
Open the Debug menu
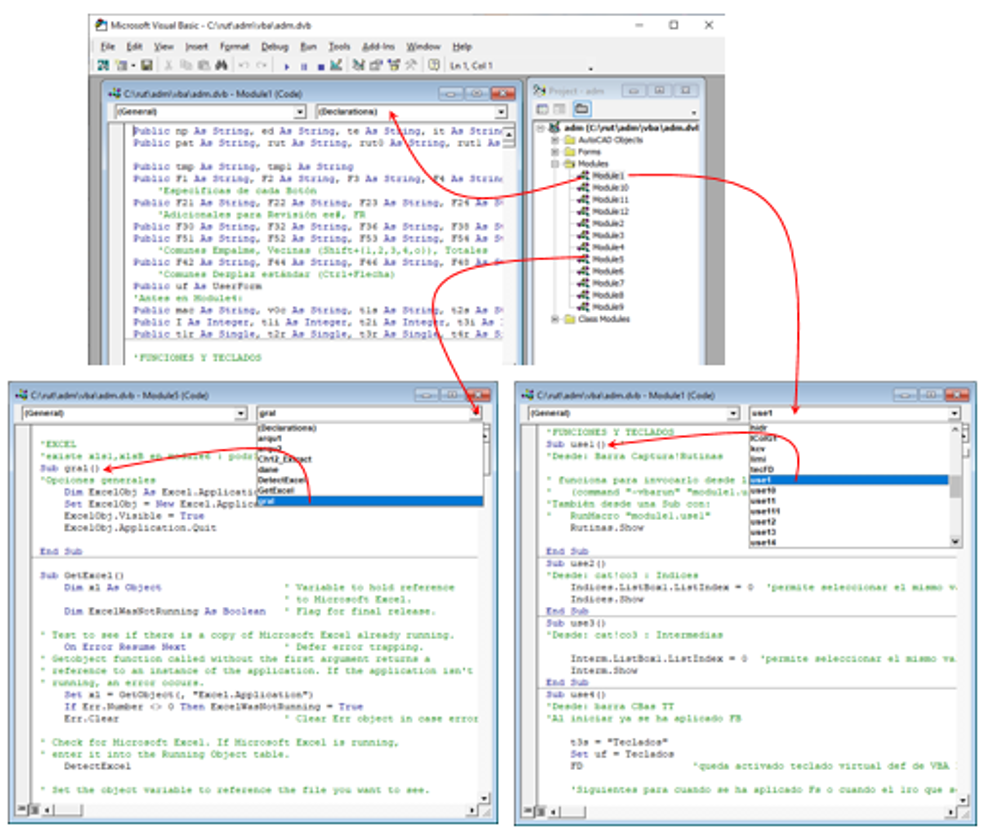pyautogui.click(x=274, y=46)
